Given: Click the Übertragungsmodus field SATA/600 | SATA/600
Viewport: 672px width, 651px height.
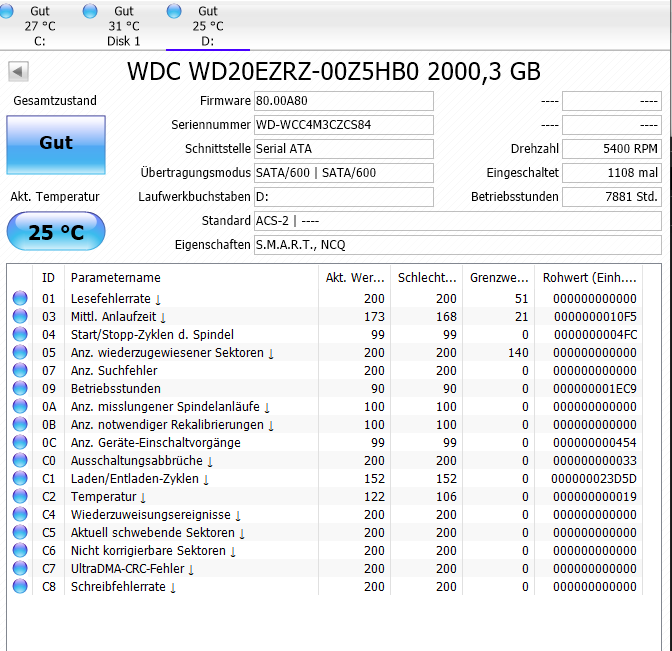Looking at the screenshot, I should point(344,173).
